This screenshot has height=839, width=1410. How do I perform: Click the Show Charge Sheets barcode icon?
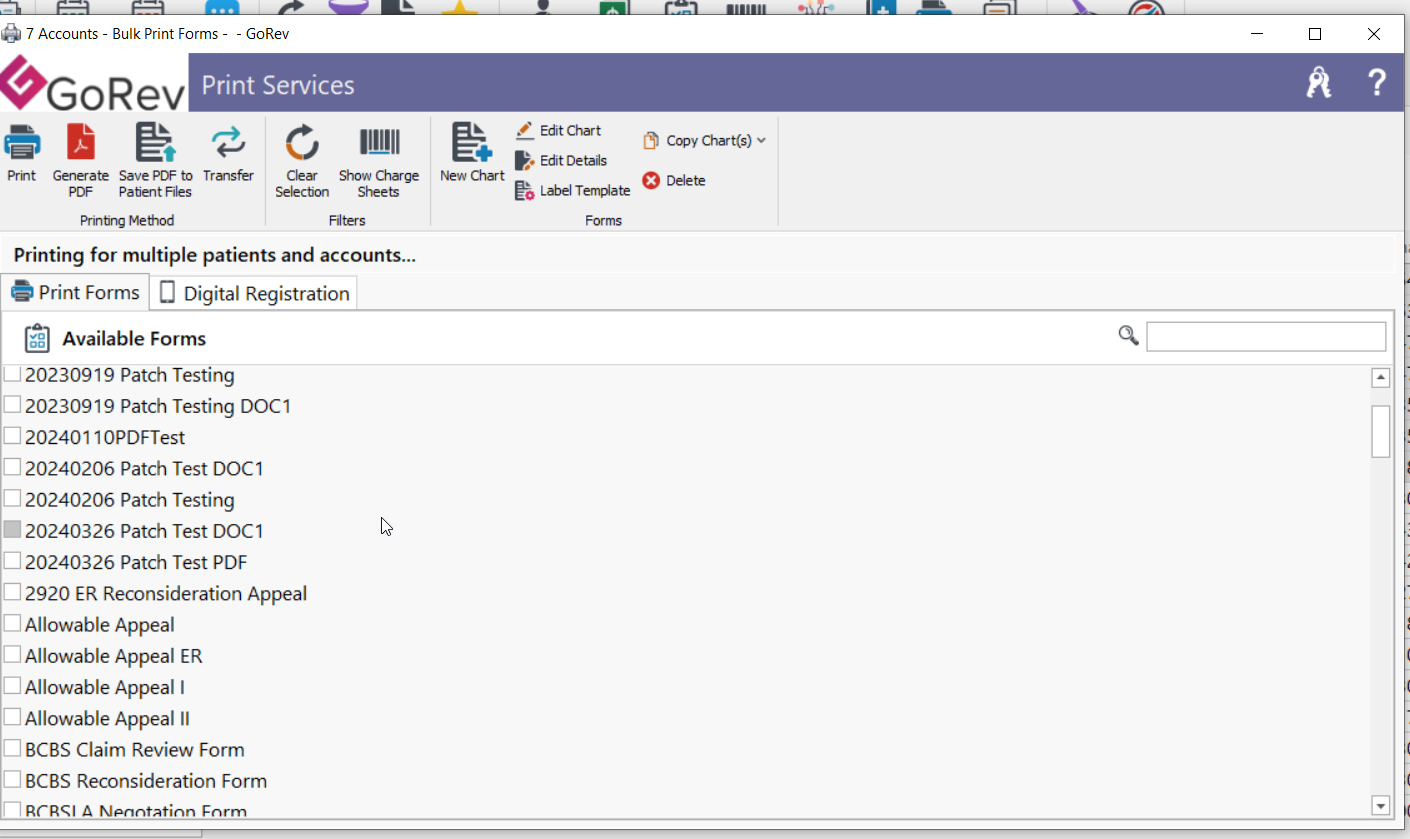pyautogui.click(x=379, y=142)
